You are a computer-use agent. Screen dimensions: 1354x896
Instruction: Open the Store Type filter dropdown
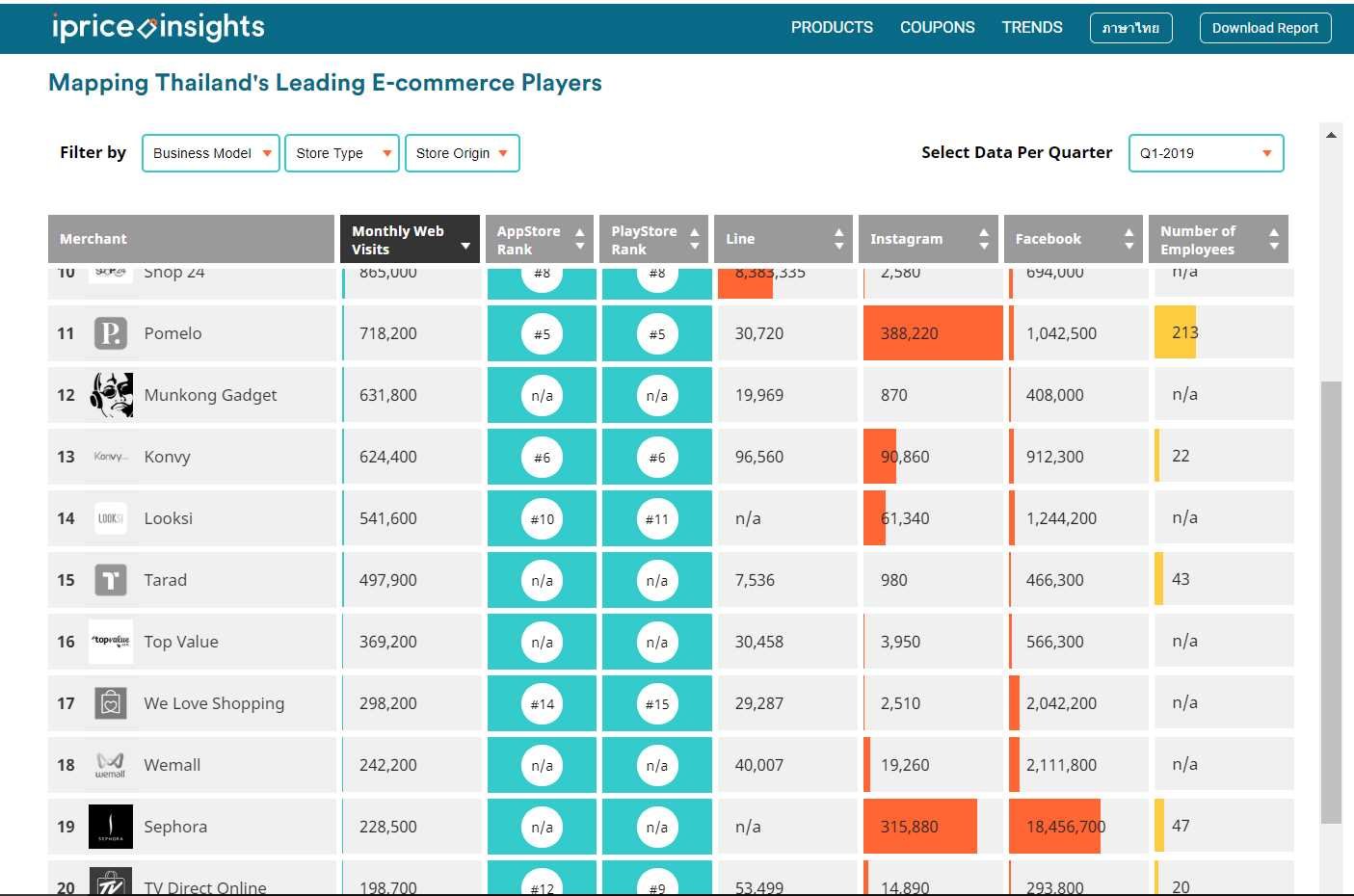[342, 153]
